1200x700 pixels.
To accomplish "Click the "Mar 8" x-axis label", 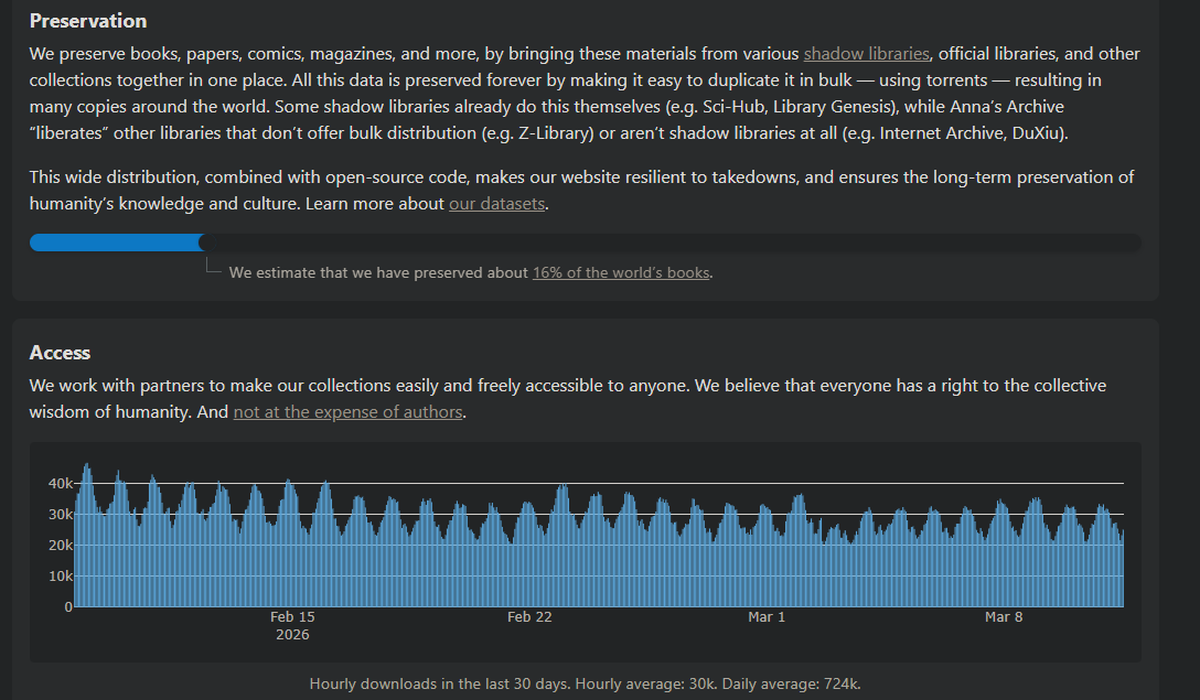I will [1003, 617].
